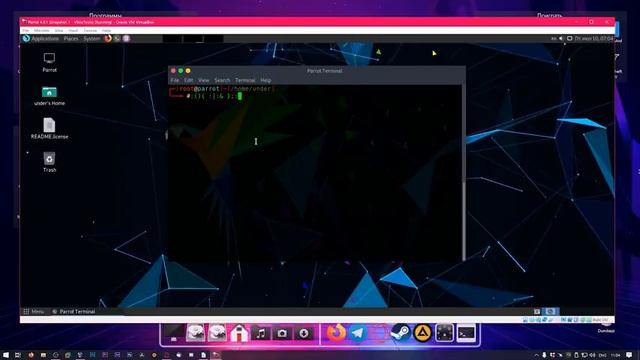Viewport: 640px width, 360px height.
Task: Click volume icon in Parrot top panel
Action: coord(561,38)
